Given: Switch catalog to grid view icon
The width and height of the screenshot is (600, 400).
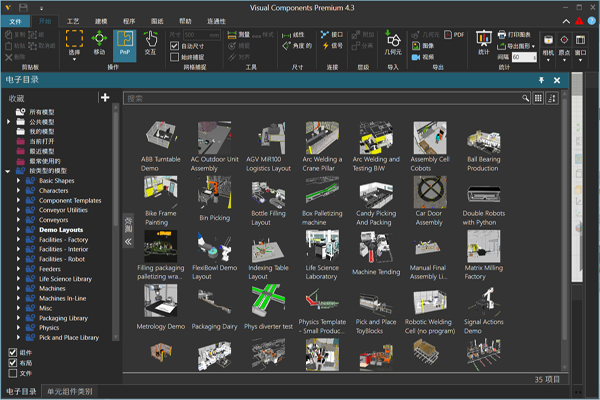Looking at the screenshot, I should 538,98.
